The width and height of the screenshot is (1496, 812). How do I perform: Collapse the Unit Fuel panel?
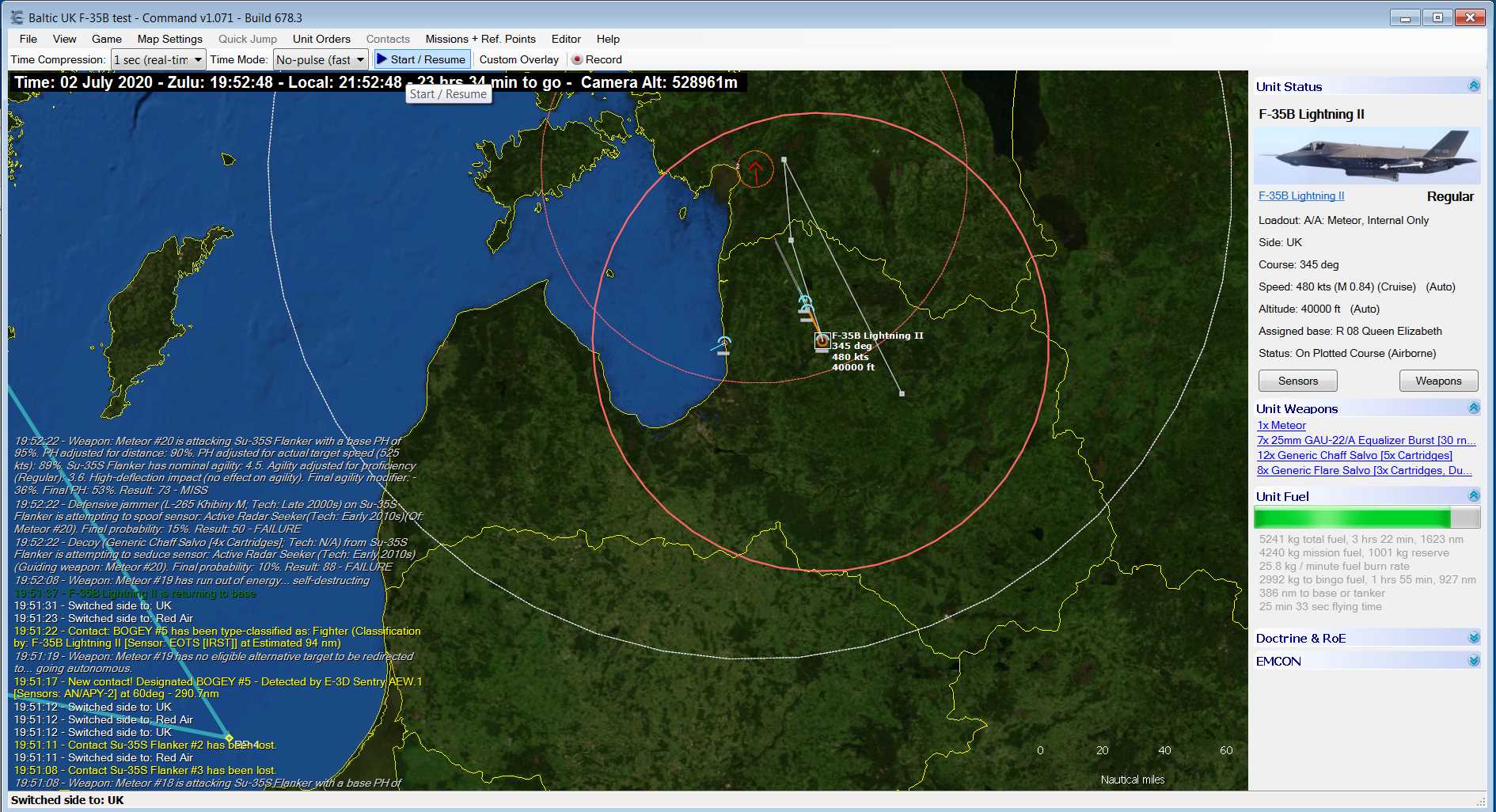coord(1474,496)
